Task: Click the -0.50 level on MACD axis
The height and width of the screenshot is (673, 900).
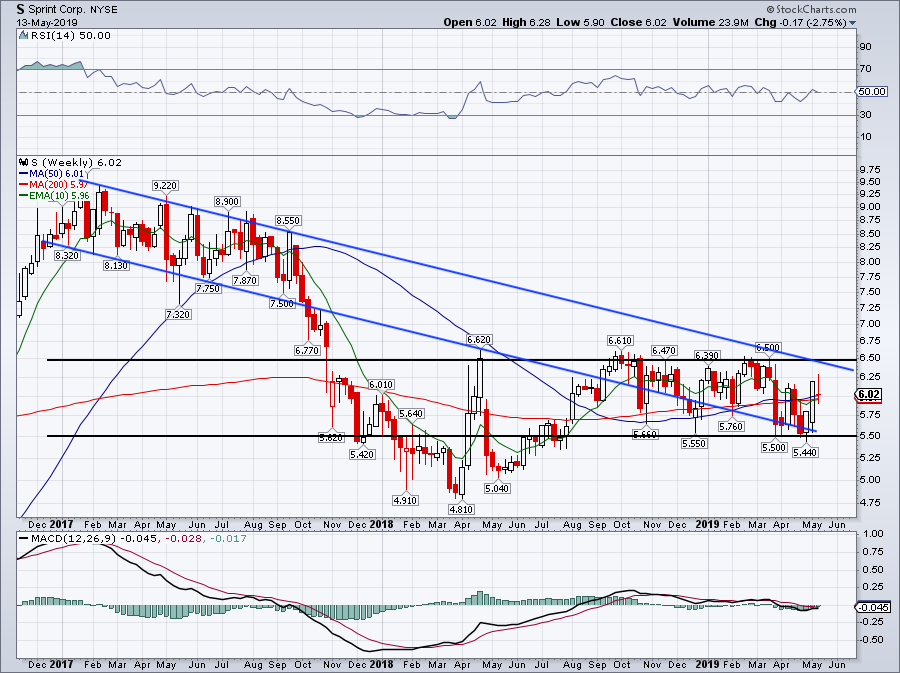Action: pos(872,640)
